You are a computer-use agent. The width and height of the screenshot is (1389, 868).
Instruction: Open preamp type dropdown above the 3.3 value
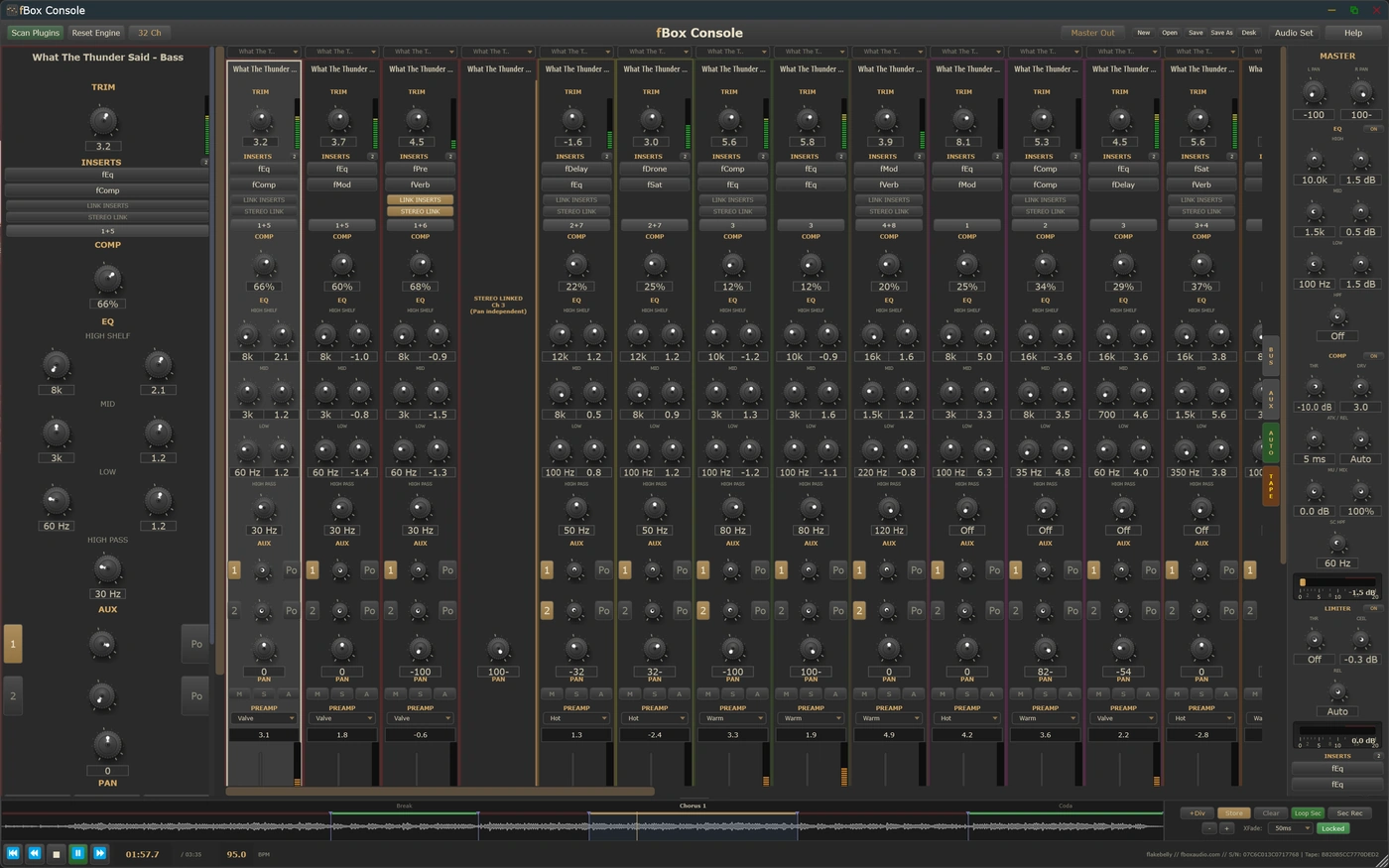tap(732, 718)
